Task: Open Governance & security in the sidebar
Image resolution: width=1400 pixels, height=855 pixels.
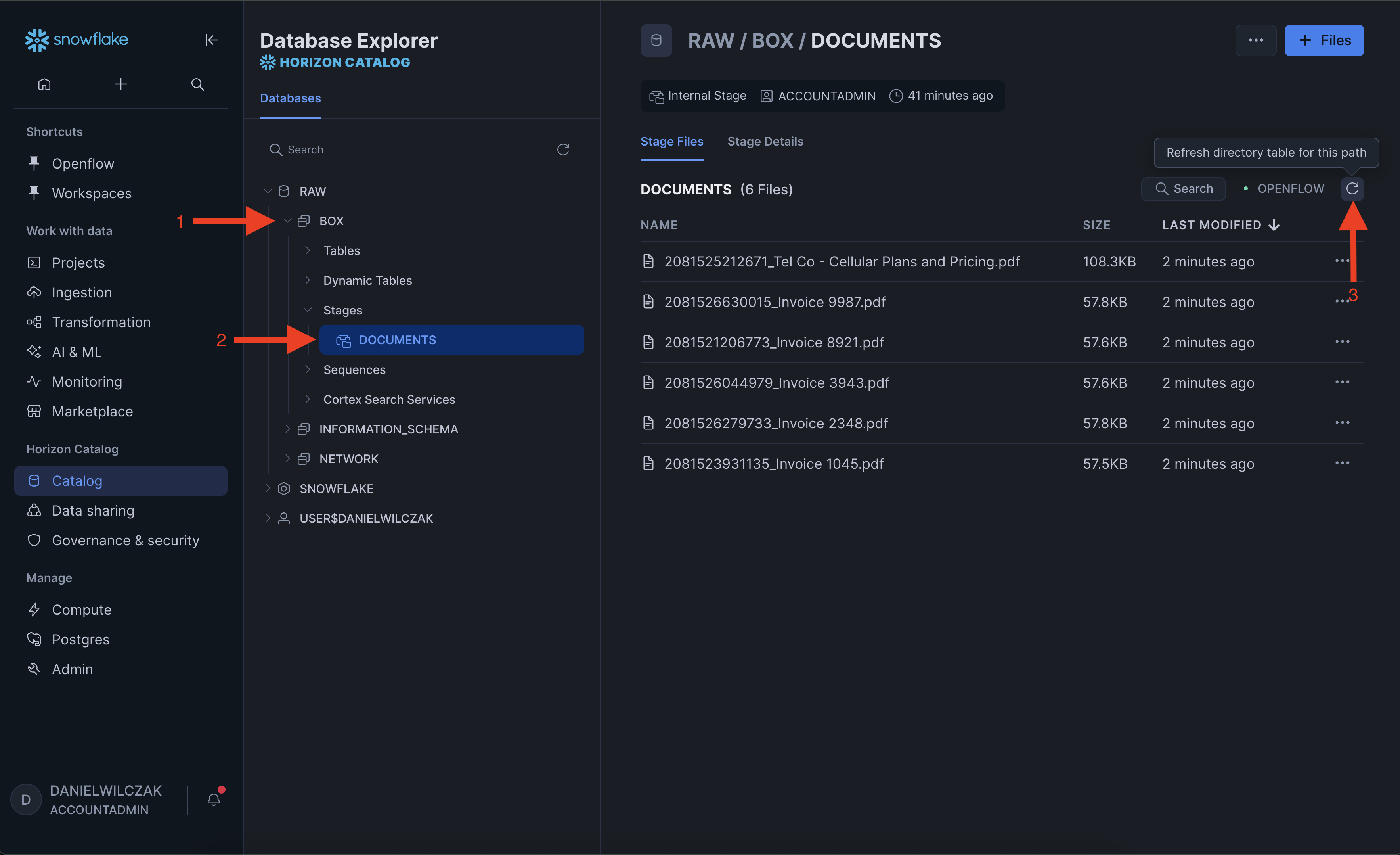Action: (x=125, y=540)
